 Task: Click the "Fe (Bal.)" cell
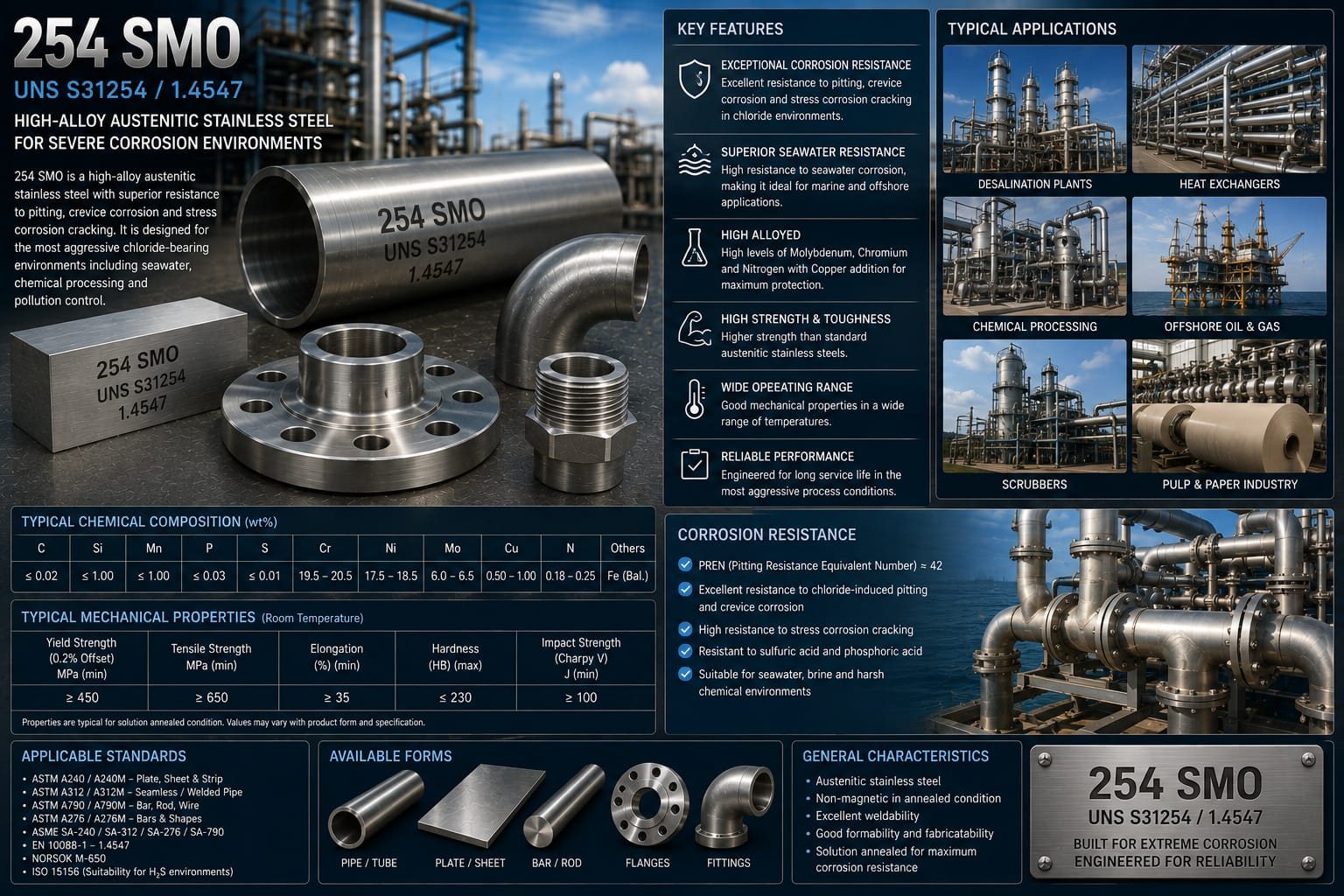[x=627, y=576]
